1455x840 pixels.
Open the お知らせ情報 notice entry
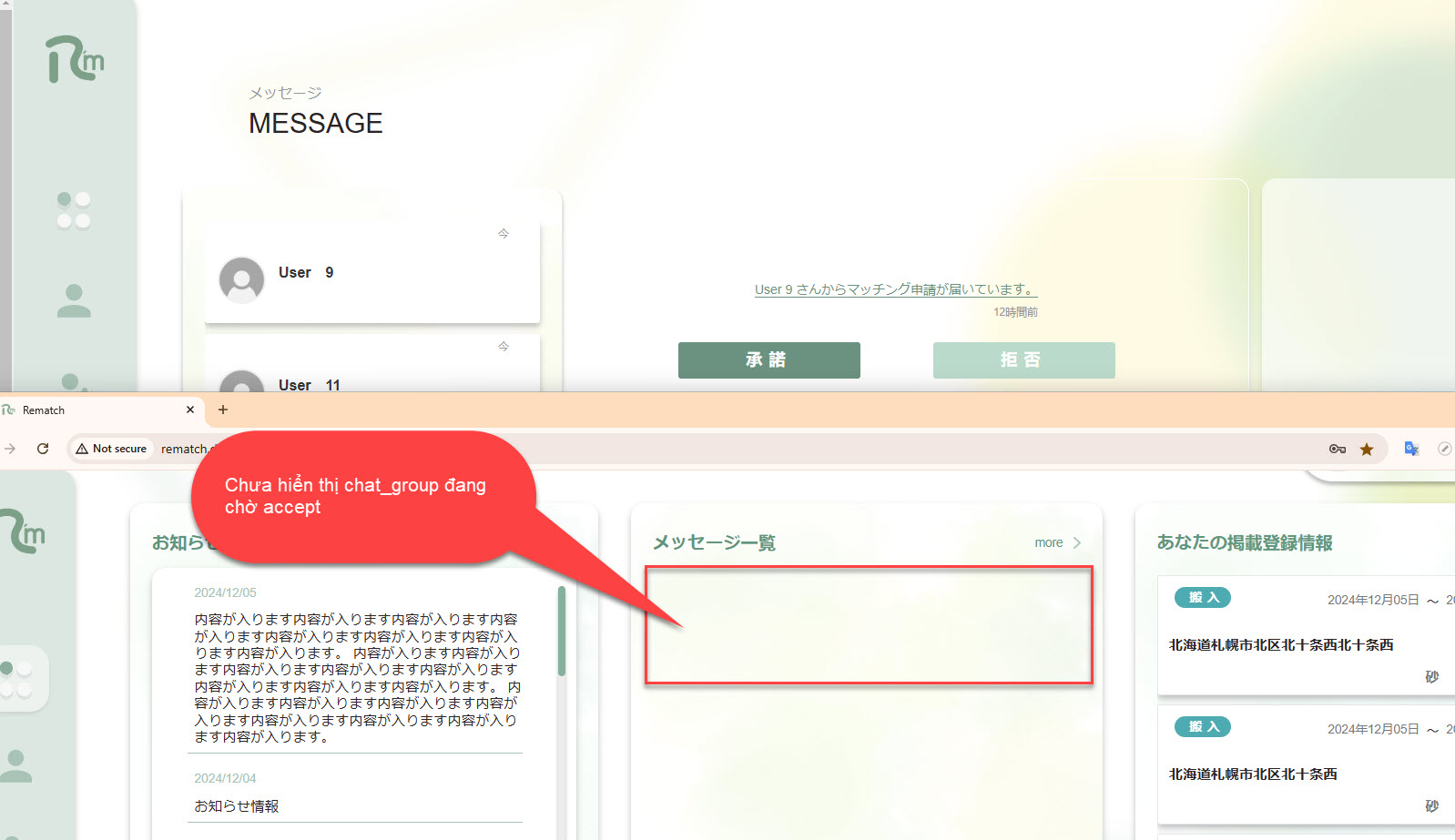tap(237, 806)
